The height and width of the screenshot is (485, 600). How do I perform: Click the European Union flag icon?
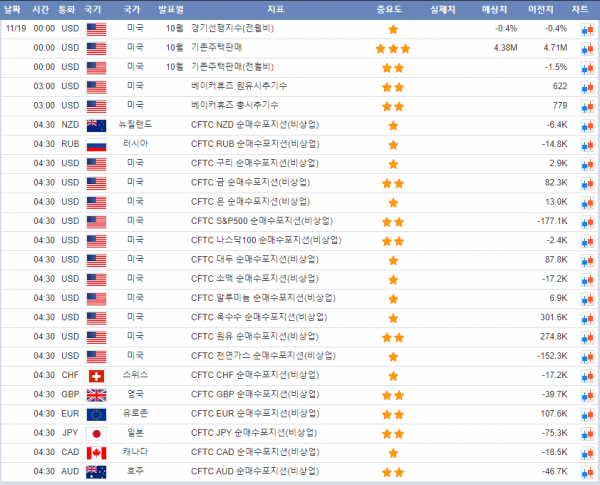click(96, 414)
